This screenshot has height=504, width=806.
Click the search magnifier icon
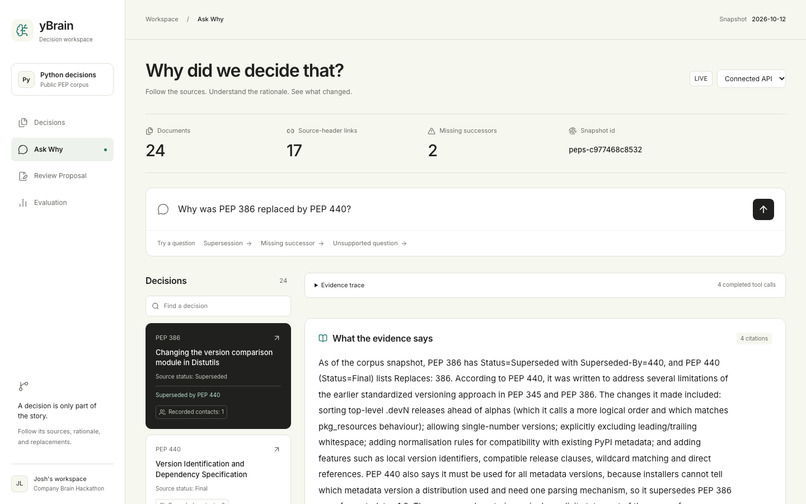tap(155, 306)
